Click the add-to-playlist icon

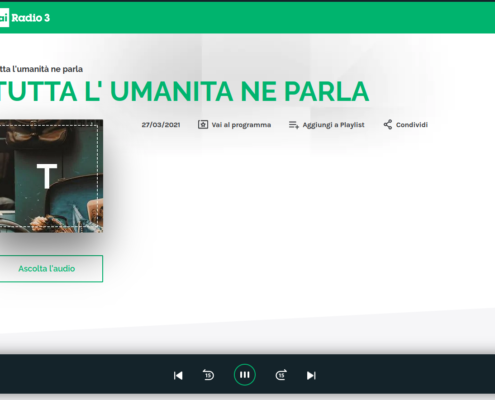[x=294, y=125]
